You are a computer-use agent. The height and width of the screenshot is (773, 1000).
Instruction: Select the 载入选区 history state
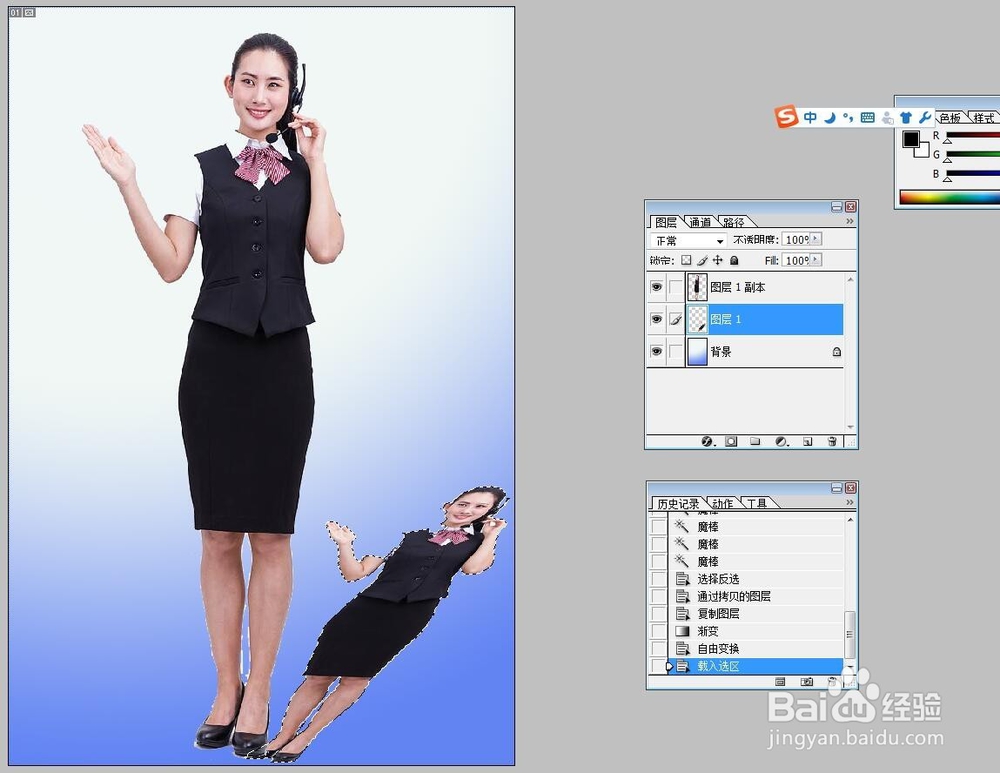pos(755,666)
